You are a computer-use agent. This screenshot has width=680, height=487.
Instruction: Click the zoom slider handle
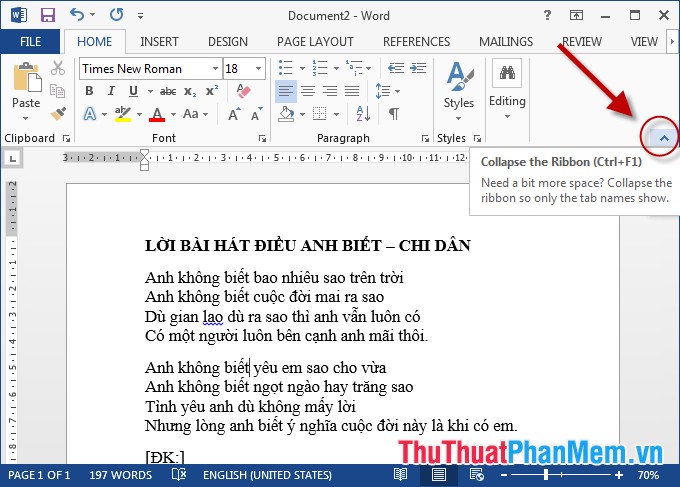click(546, 475)
